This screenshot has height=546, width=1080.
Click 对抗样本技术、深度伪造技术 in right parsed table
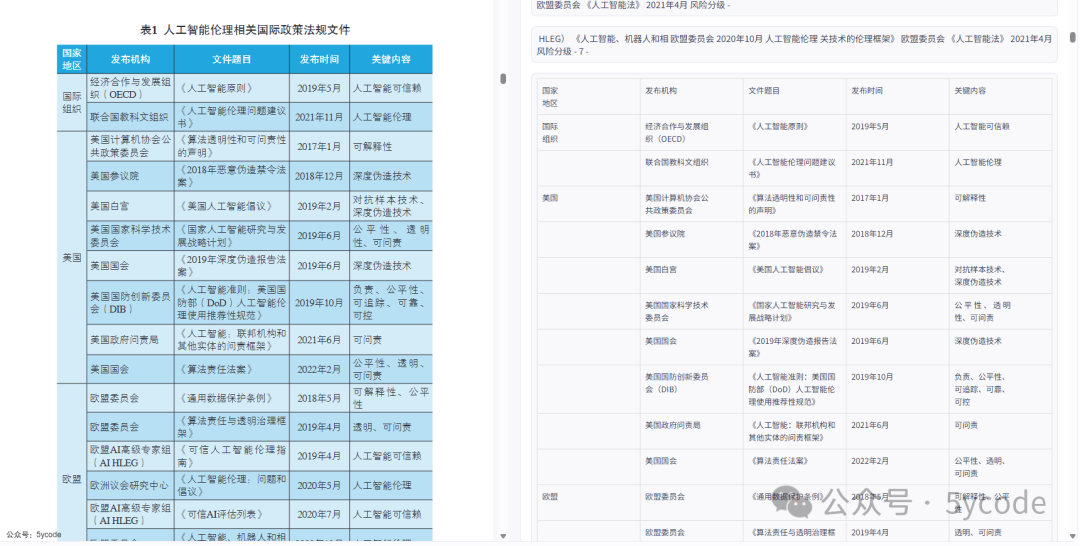[x=979, y=275]
